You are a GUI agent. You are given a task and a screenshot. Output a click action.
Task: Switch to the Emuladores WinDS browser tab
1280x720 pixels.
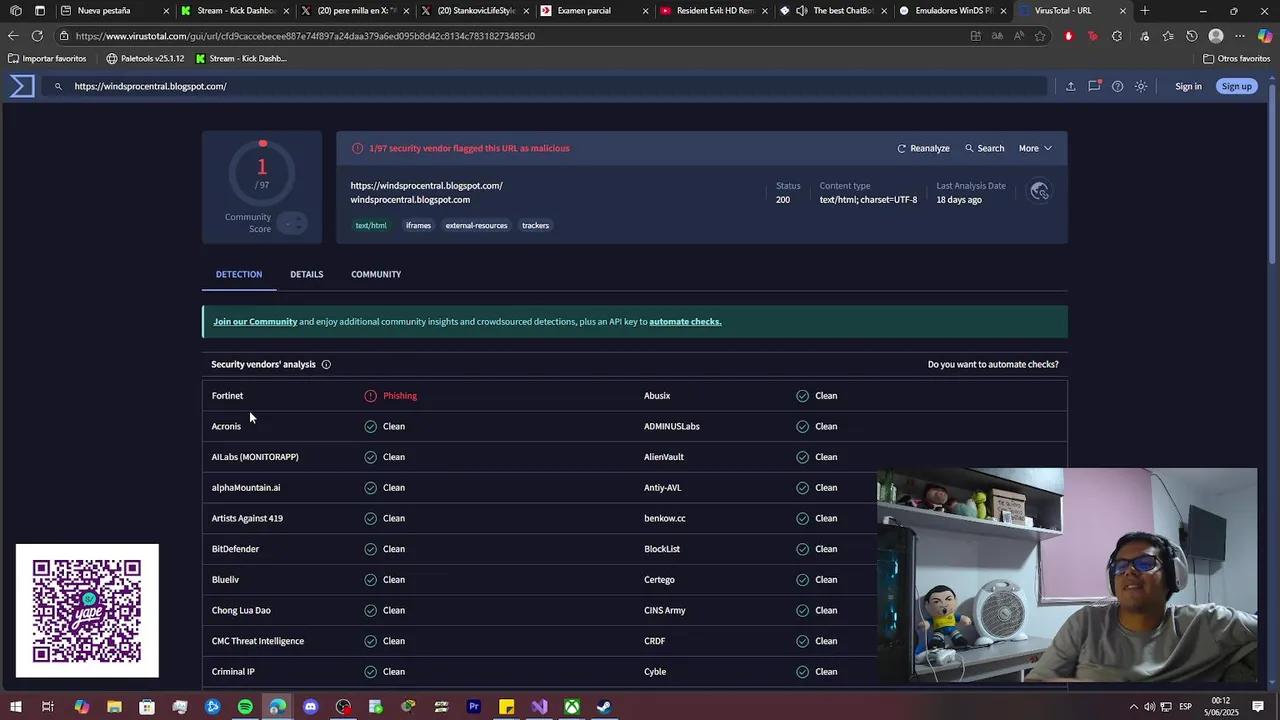(x=954, y=11)
